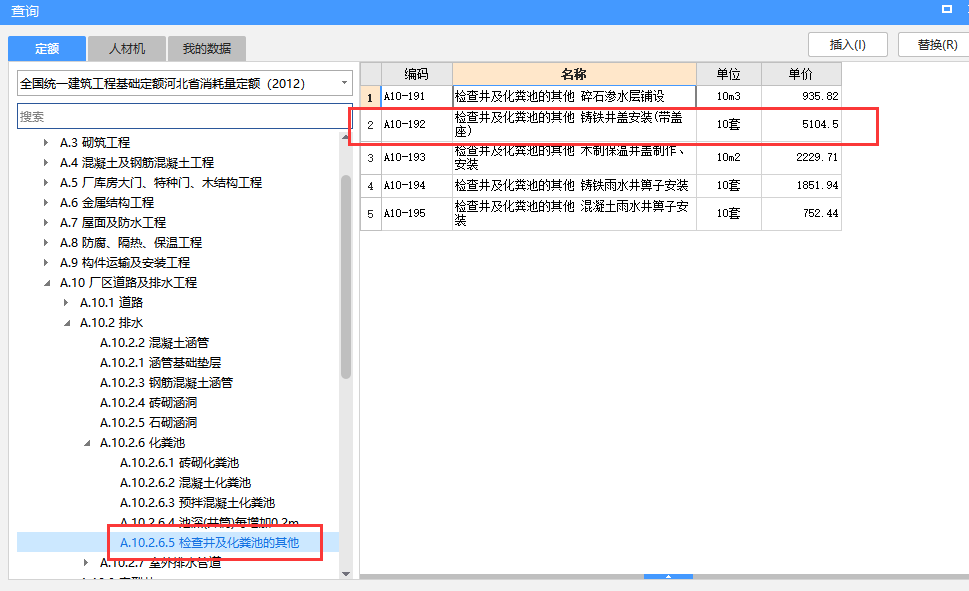Click the name cell 混凝土雨水井箅子安装
969x591 pixels.
(574, 213)
